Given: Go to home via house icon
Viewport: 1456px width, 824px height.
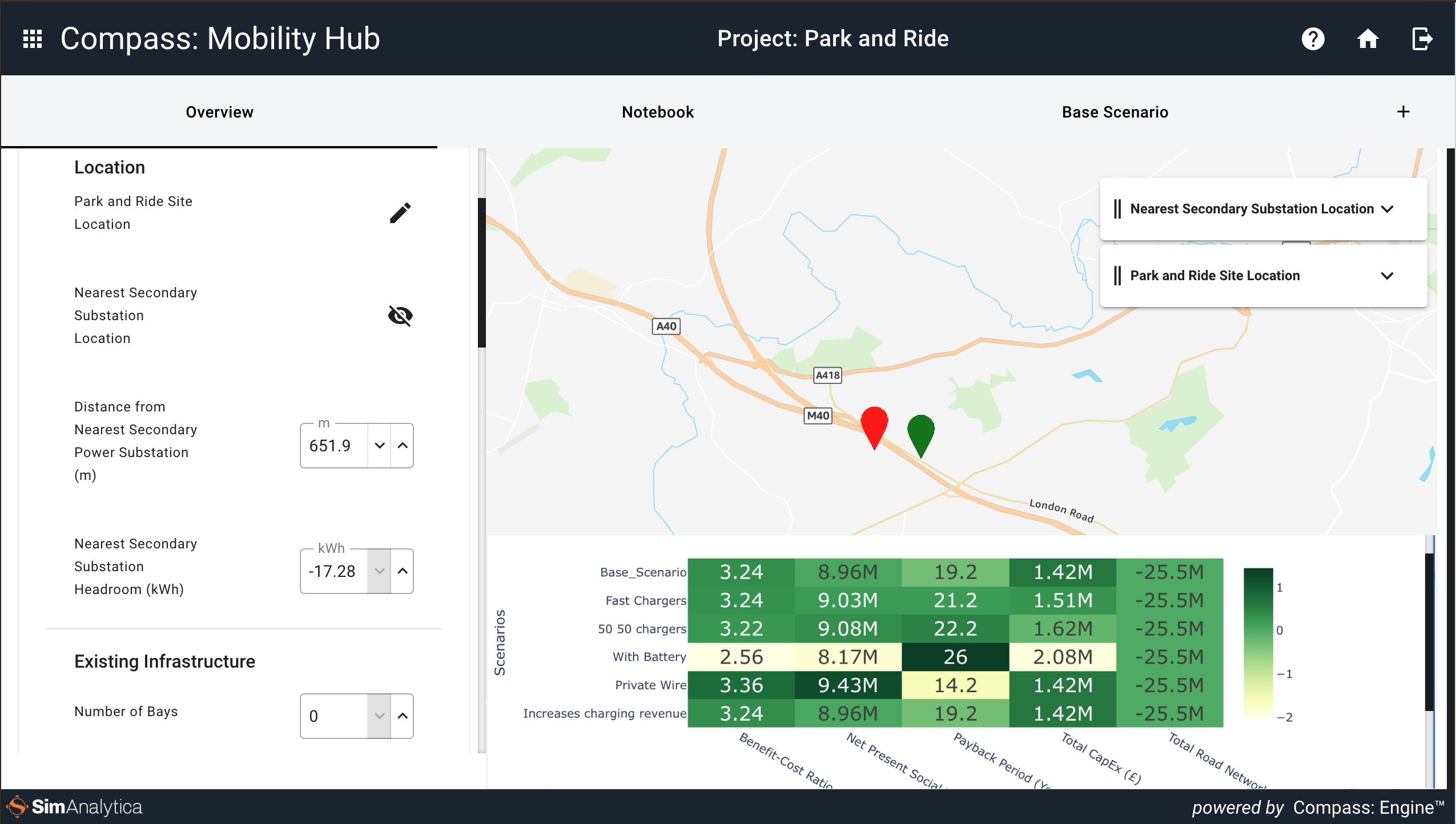Looking at the screenshot, I should point(1367,39).
